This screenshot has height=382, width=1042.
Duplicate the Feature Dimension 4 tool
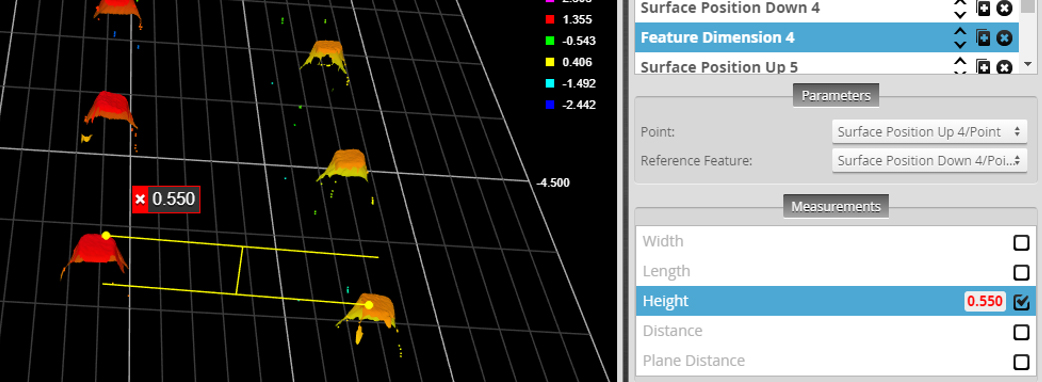click(x=983, y=38)
